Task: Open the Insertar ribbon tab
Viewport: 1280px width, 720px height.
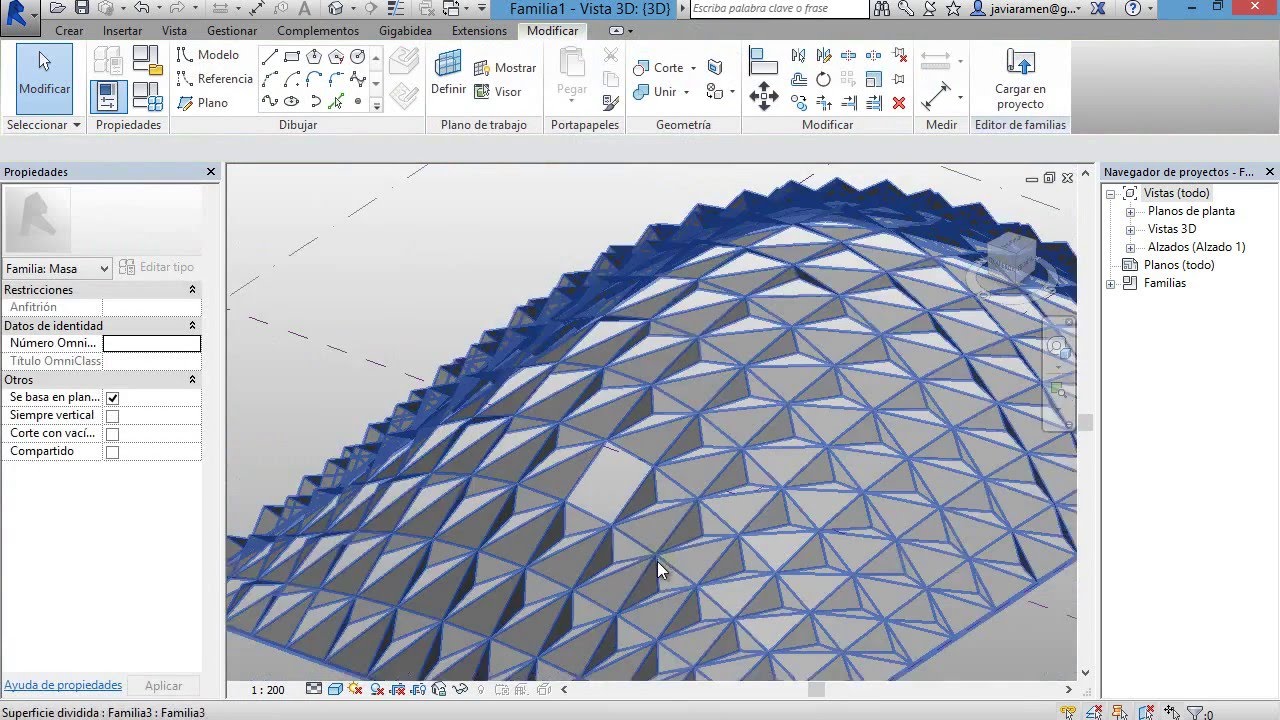Action: pyautogui.click(x=122, y=31)
